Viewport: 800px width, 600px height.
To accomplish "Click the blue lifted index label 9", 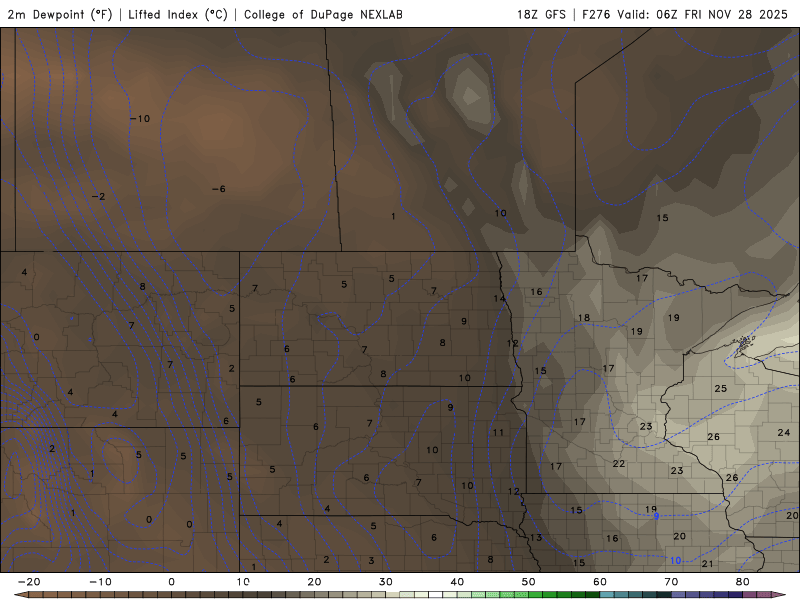I will coord(656,516).
